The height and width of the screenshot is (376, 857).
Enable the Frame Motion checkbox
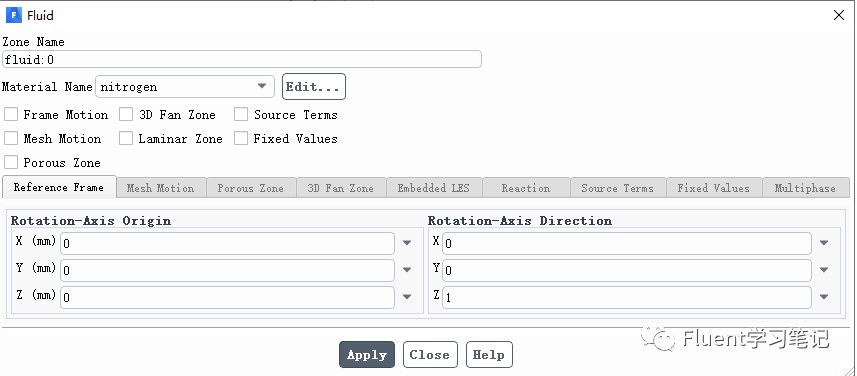(11, 115)
